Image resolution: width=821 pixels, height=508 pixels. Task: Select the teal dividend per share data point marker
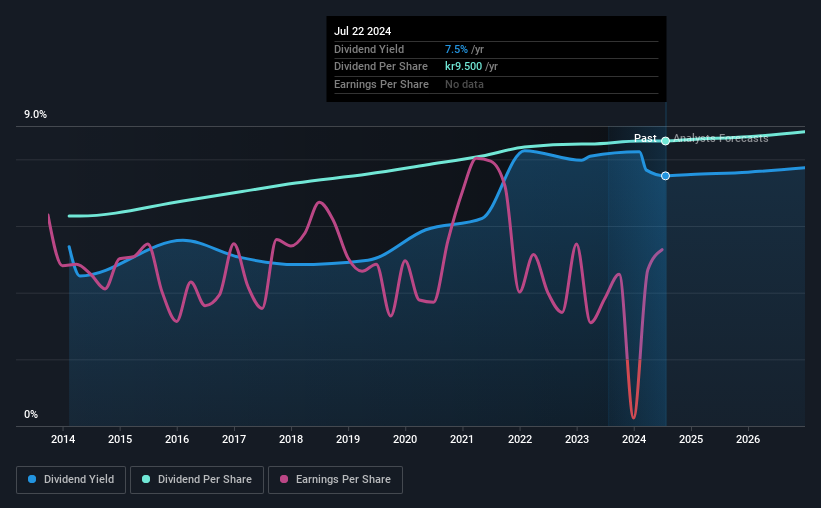coord(665,141)
